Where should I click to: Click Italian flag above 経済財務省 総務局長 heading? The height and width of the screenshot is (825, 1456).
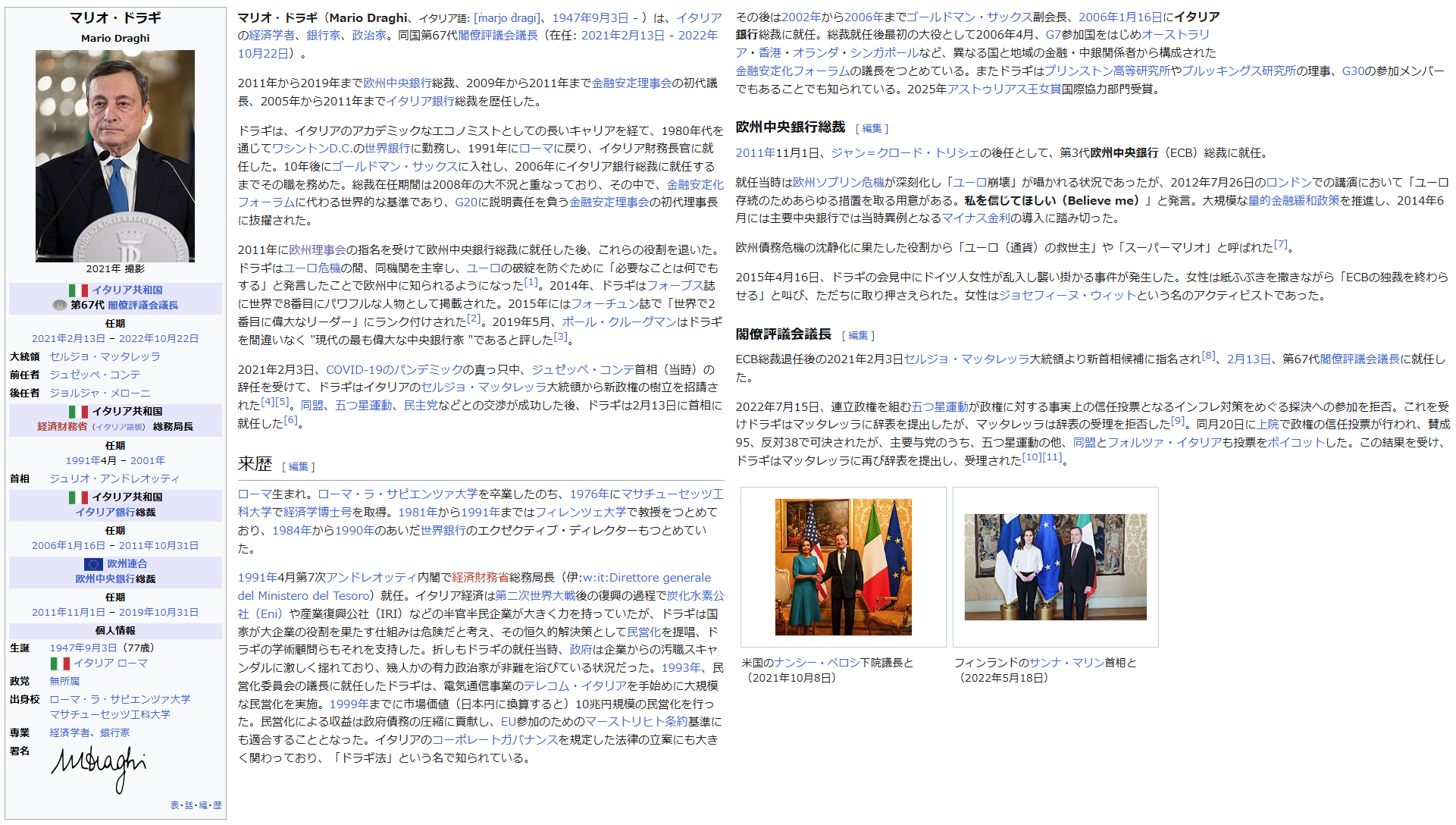point(78,412)
